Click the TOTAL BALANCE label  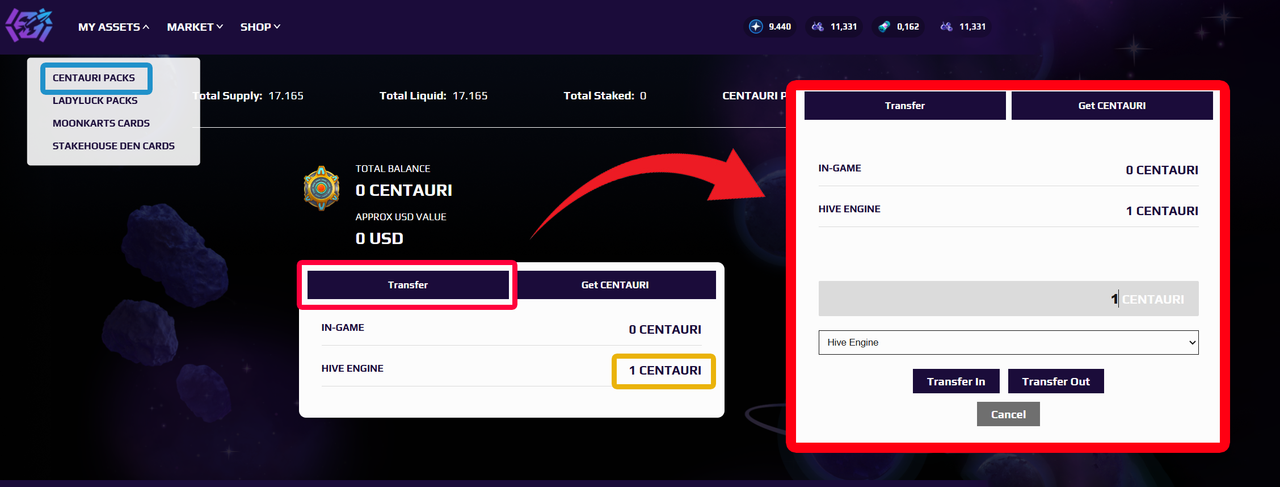393,169
